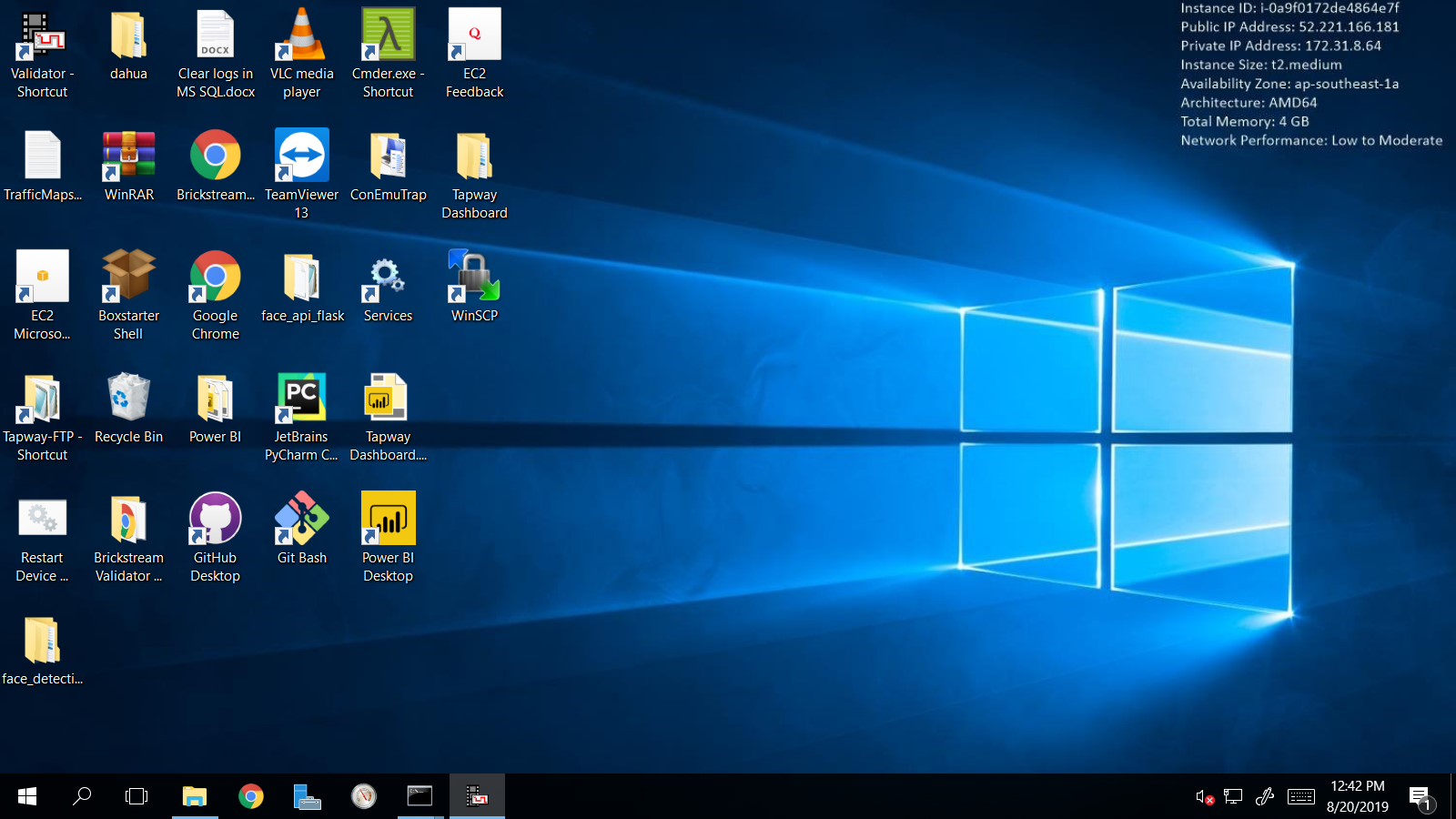The height and width of the screenshot is (819, 1456).
Task: Select the VLC media player shortcut
Action: 302,55
